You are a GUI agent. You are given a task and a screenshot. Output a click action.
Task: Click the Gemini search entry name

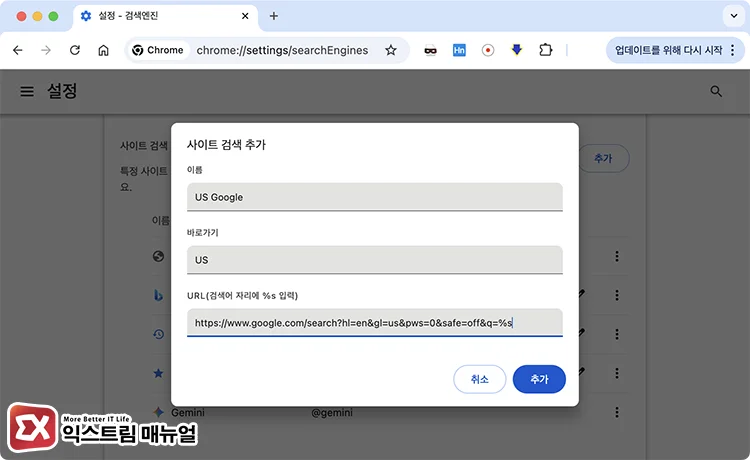[x=188, y=412]
